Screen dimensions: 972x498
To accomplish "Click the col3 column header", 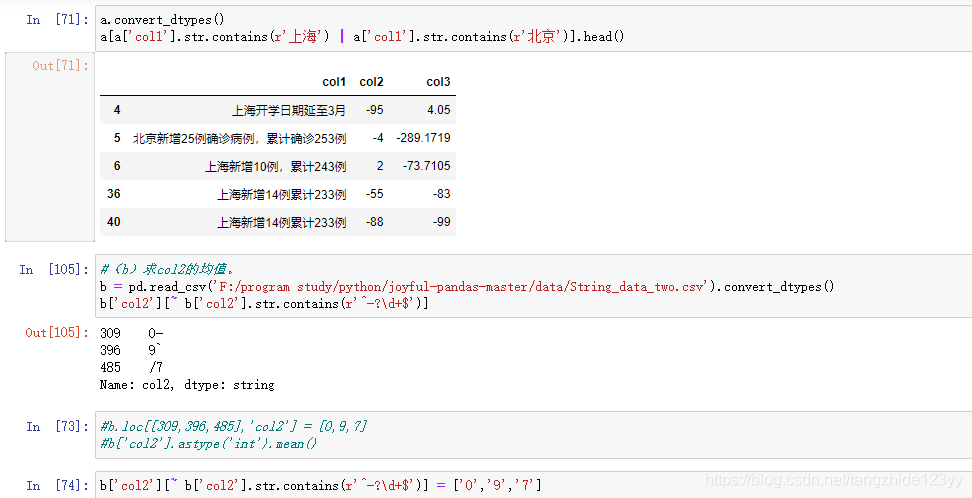I will (x=438, y=82).
